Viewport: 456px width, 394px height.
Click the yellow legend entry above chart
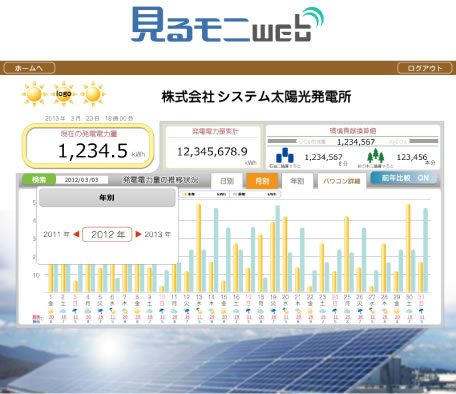point(204,194)
